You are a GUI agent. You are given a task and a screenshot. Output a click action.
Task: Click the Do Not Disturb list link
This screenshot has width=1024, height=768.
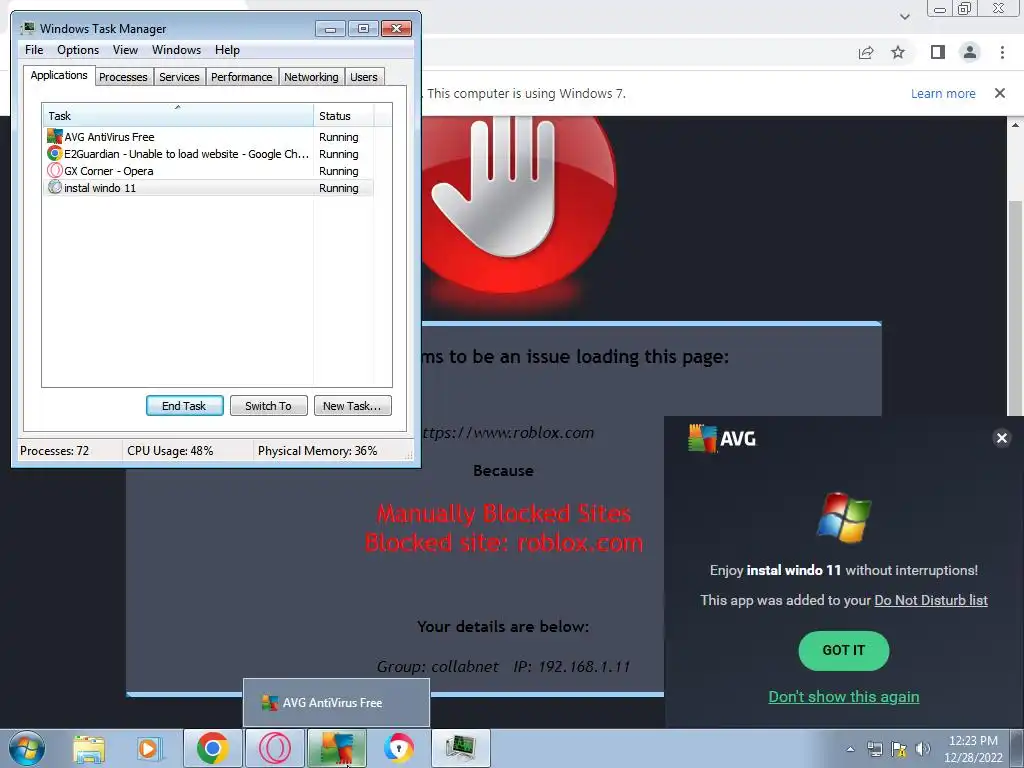click(931, 600)
